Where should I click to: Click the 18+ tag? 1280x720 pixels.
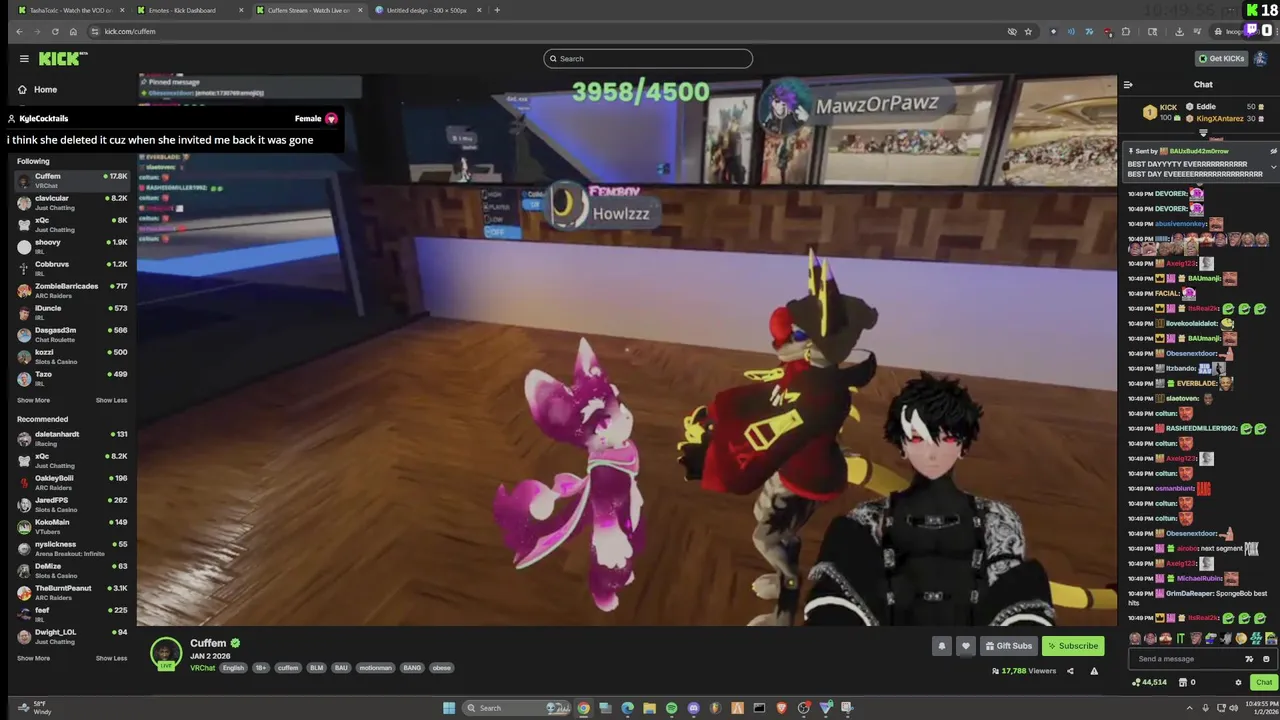260,668
